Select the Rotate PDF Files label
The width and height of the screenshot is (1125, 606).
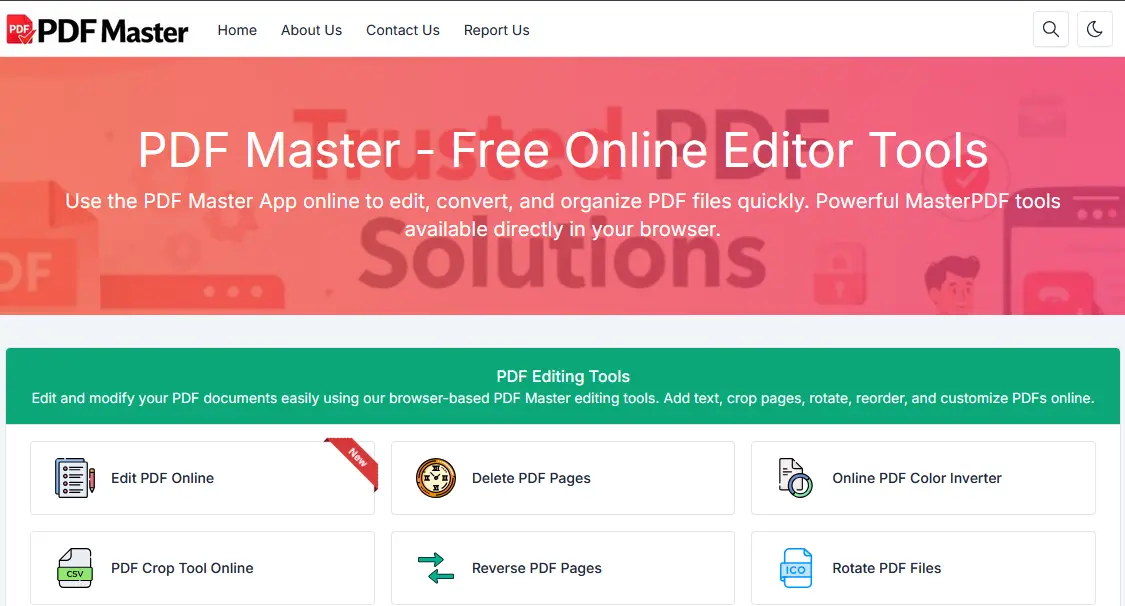(886, 568)
